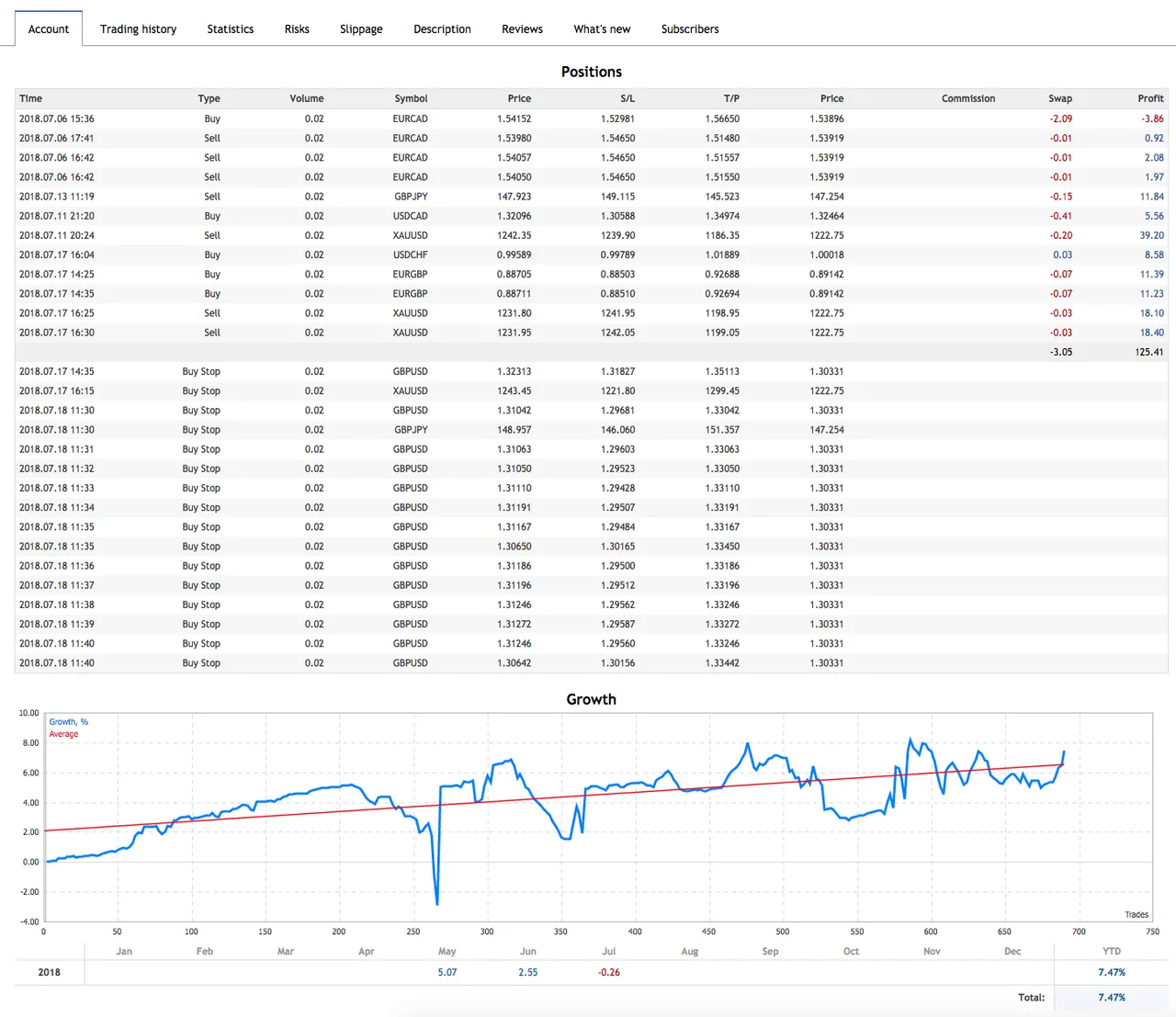Open the Trading history tab
This screenshot has height=1017, width=1176.
point(138,29)
